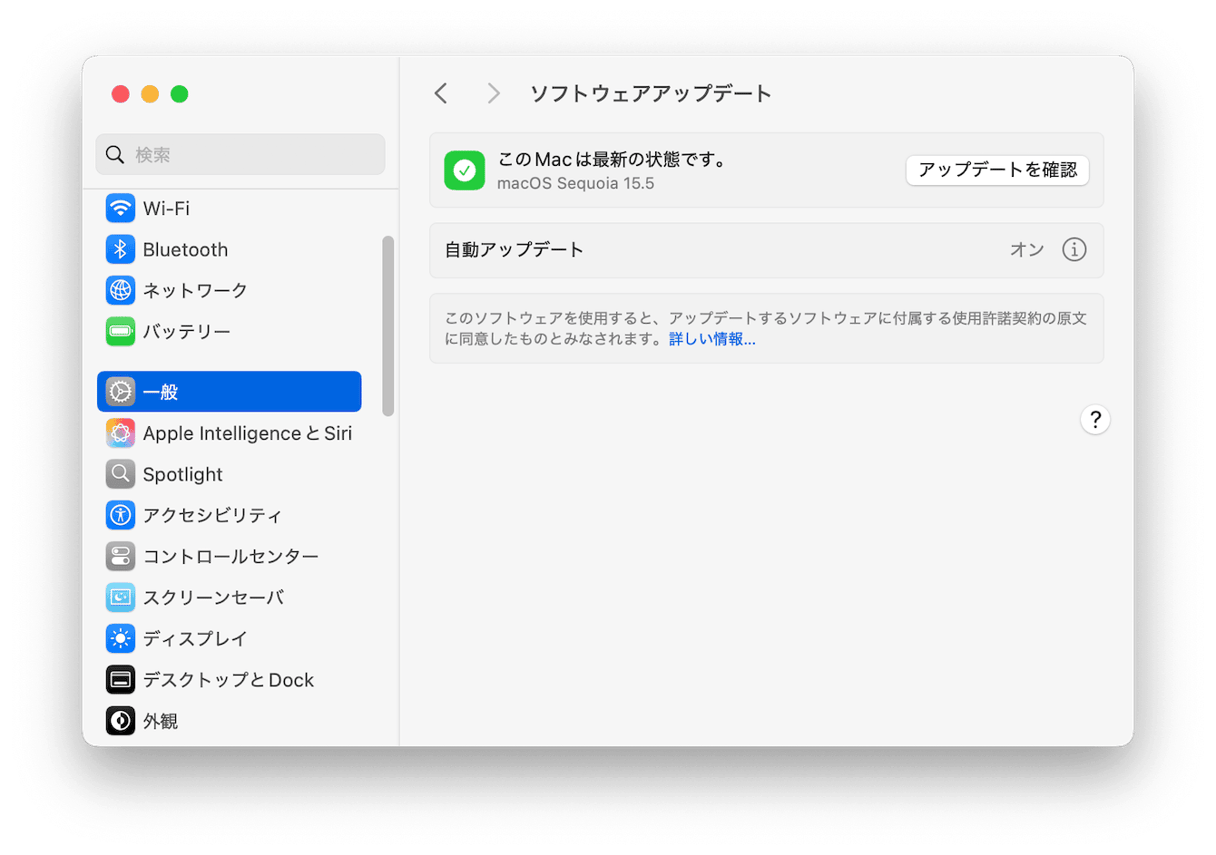Select the Bluetooth icon in sidebar
The width and height of the screenshot is (1216, 855).
[x=121, y=250]
